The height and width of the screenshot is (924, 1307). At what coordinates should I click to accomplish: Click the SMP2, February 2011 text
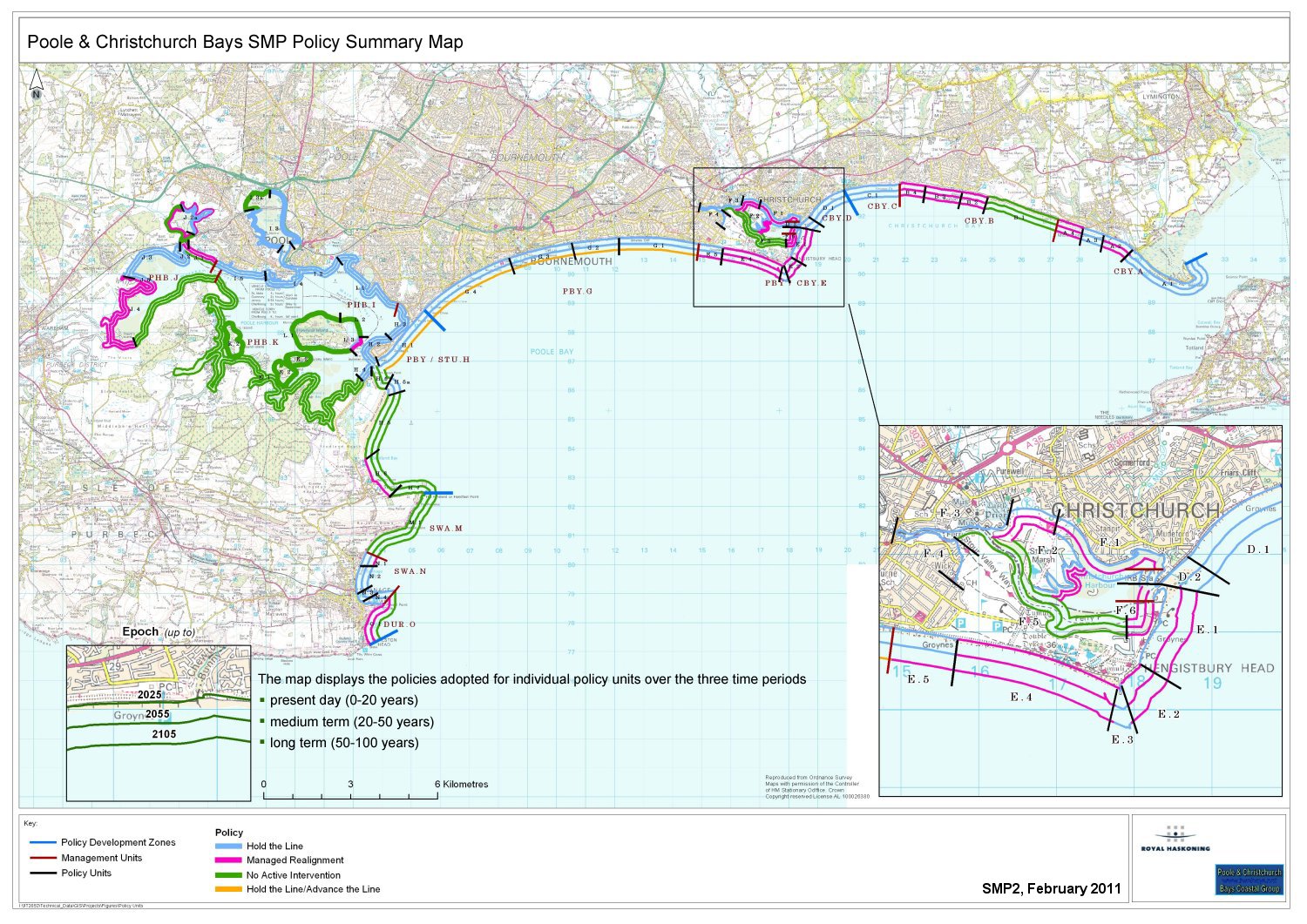(1051, 888)
